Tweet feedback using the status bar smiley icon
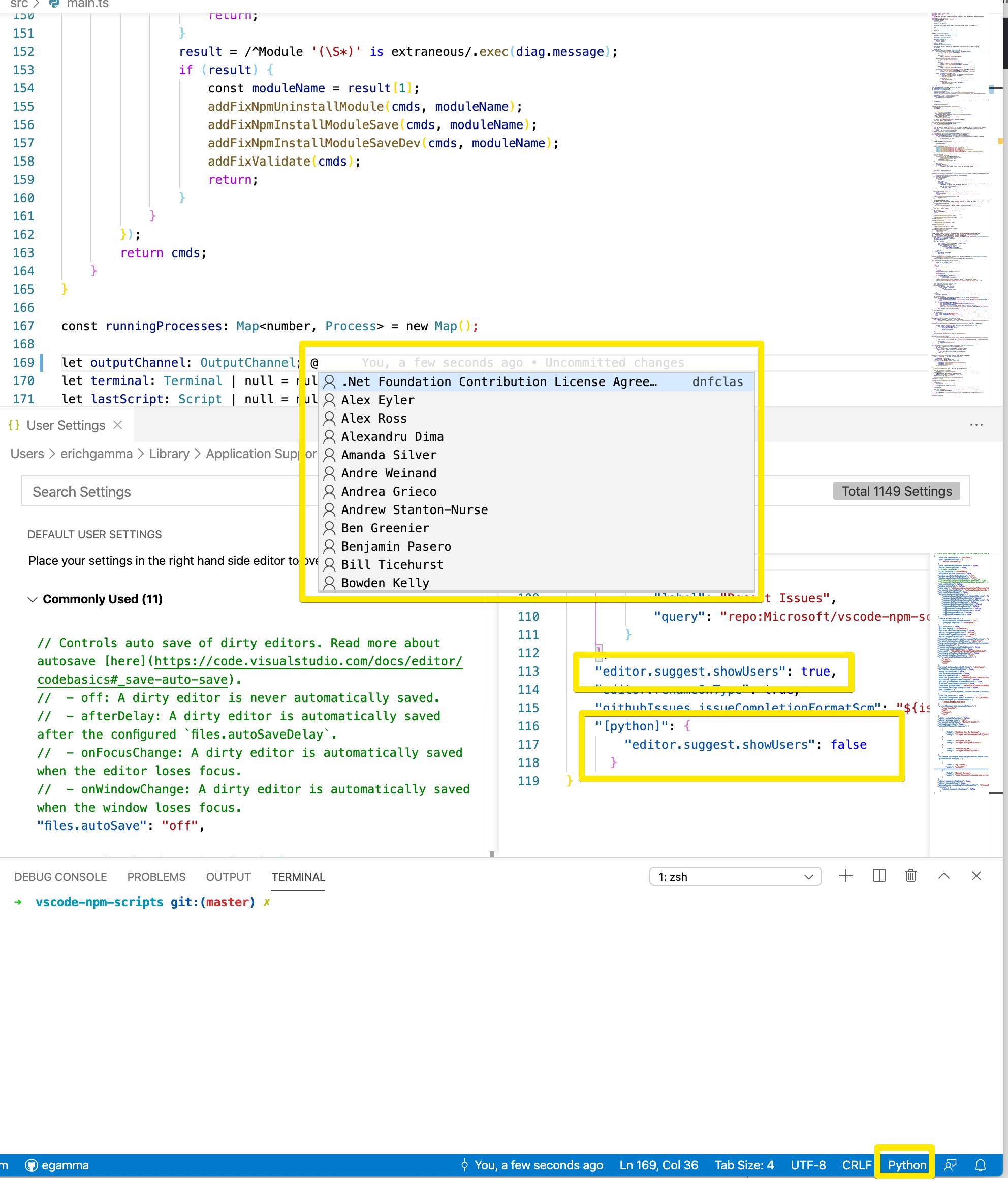1008x1181 pixels. (x=950, y=1165)
